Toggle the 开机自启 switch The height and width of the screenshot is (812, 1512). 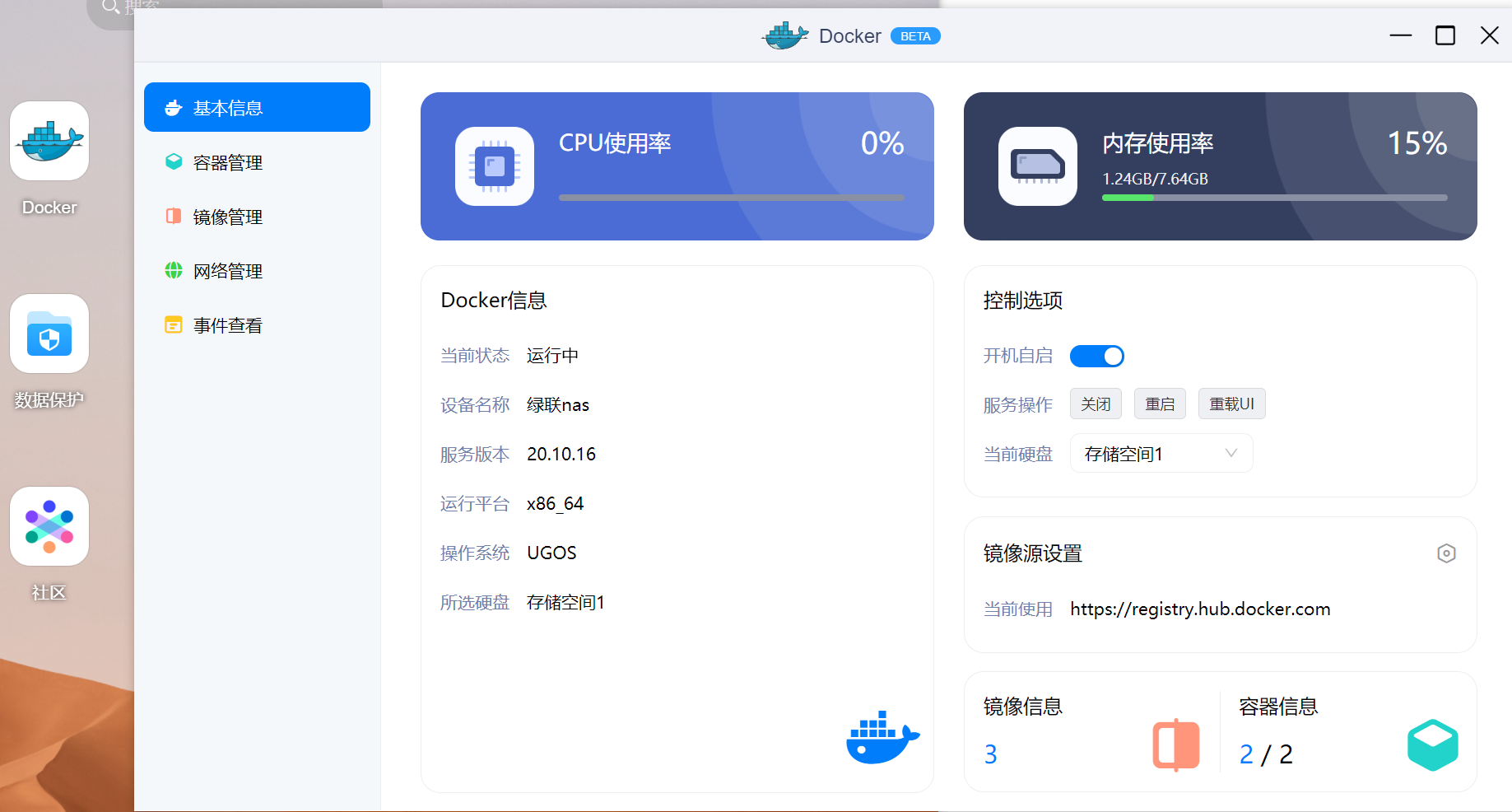click(1096, 356)
